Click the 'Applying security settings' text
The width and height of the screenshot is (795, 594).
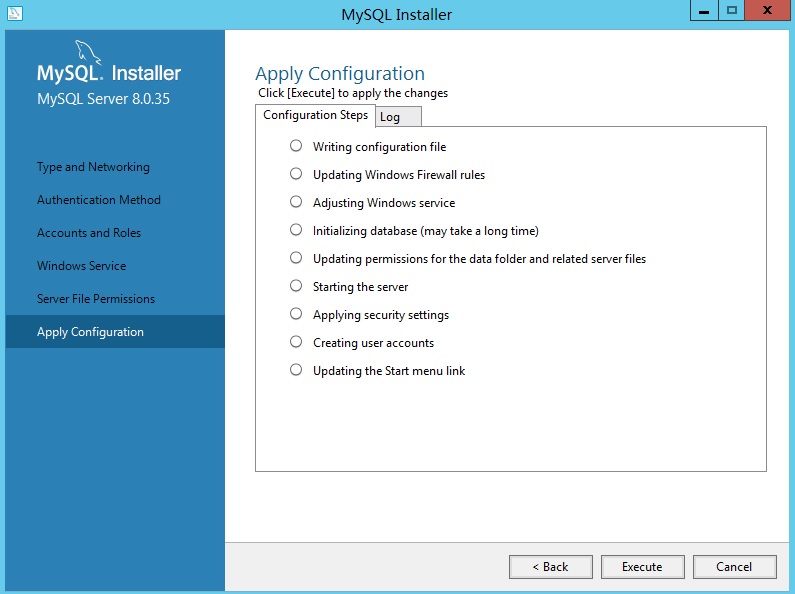point(381,315)
